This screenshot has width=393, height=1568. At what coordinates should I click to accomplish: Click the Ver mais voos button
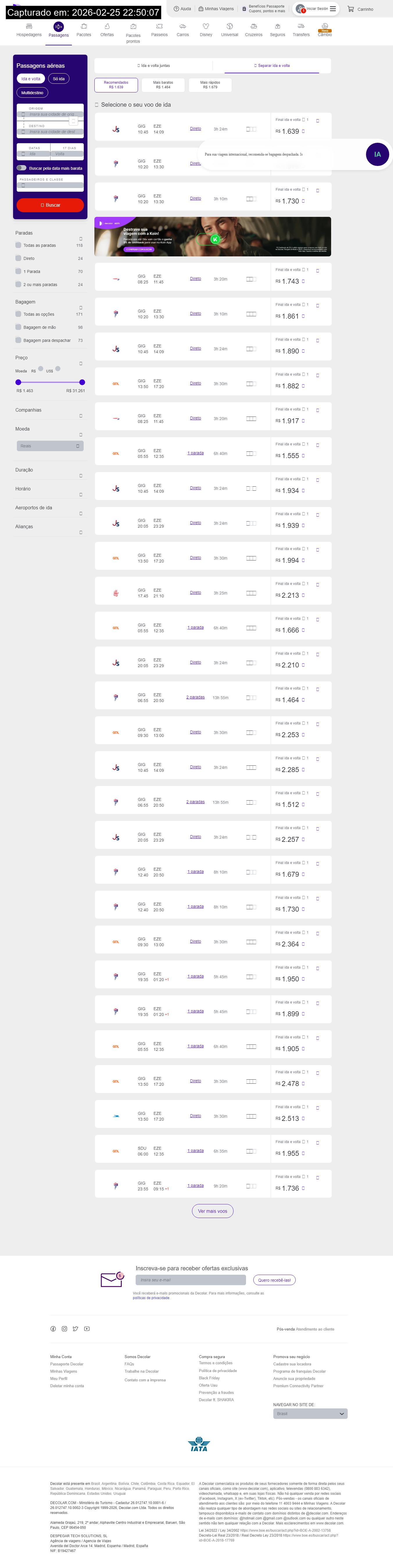click(212, 1211)
